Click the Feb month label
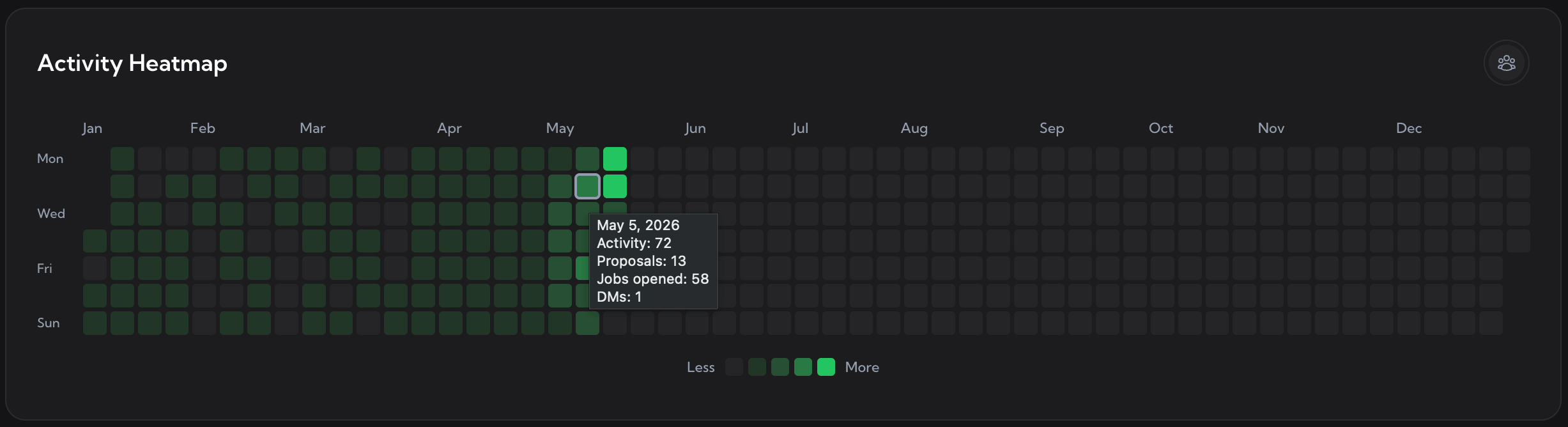1568x427 pixels. [203, 128]
